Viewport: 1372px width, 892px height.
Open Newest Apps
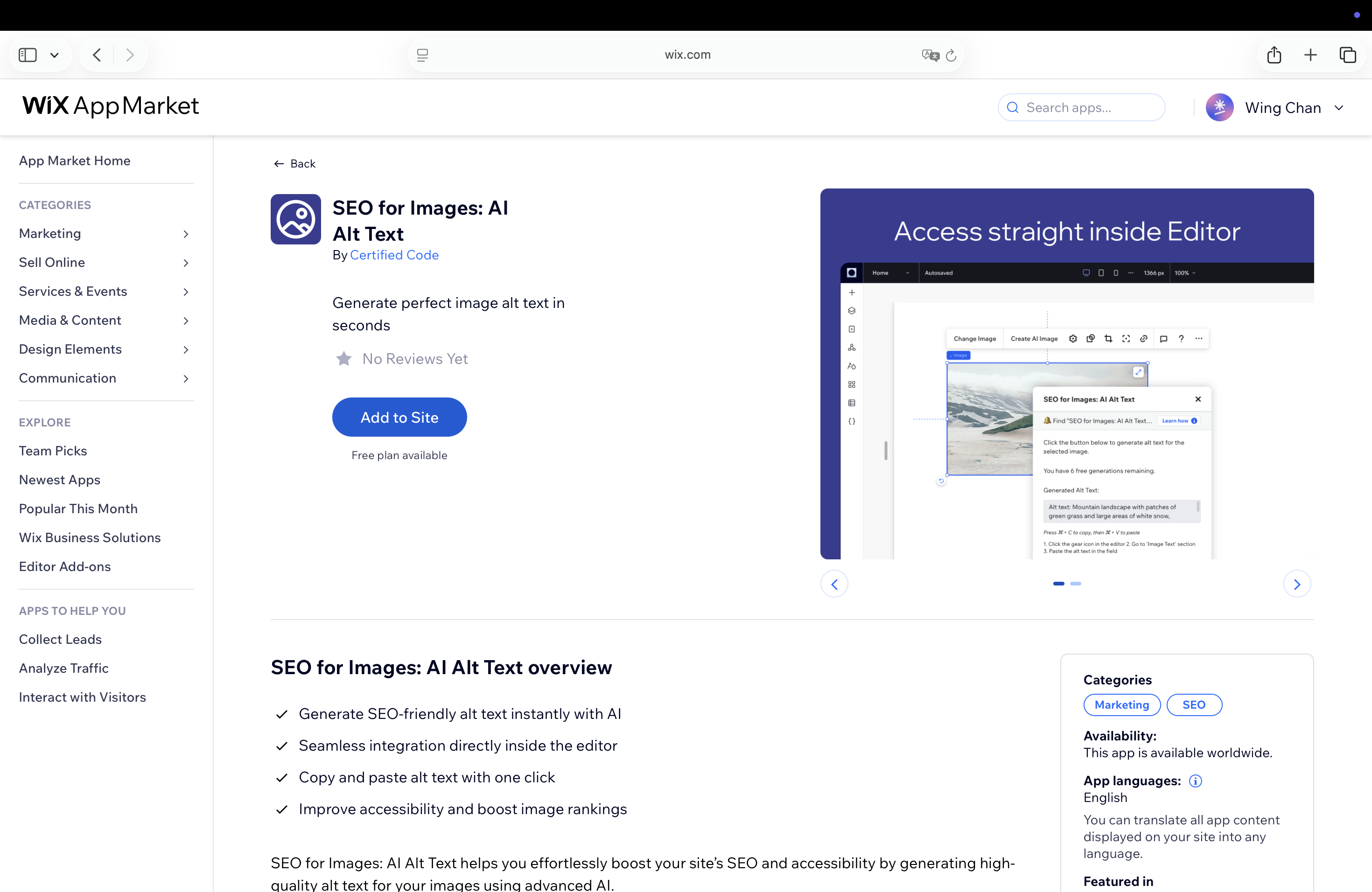tap(59, 480)
